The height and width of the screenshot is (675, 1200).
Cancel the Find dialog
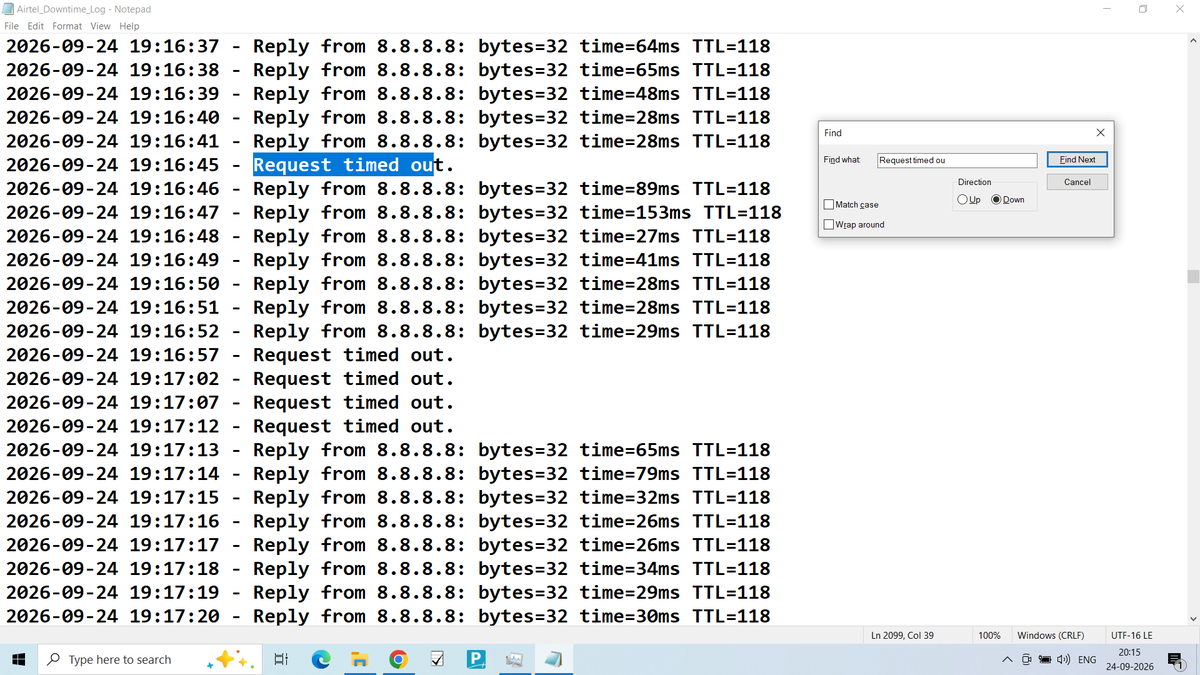point(1077,182)
